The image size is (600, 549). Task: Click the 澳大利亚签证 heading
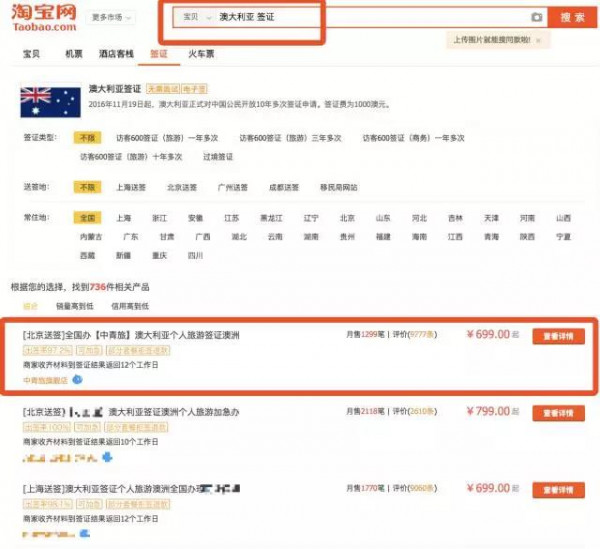pos(115,89)
